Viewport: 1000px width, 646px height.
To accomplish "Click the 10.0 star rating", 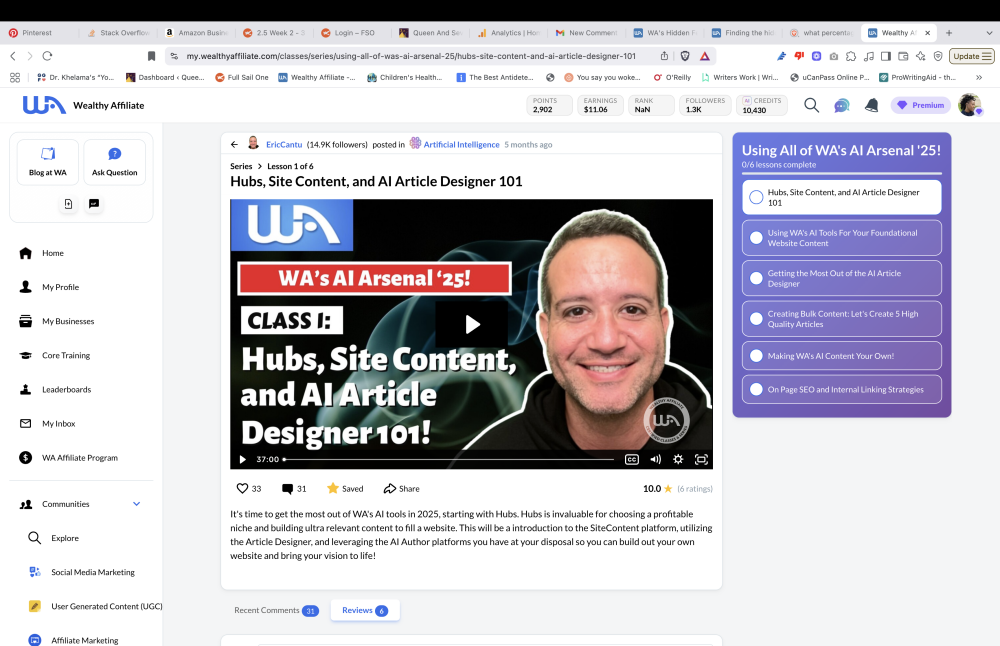I will coord(658,489).
